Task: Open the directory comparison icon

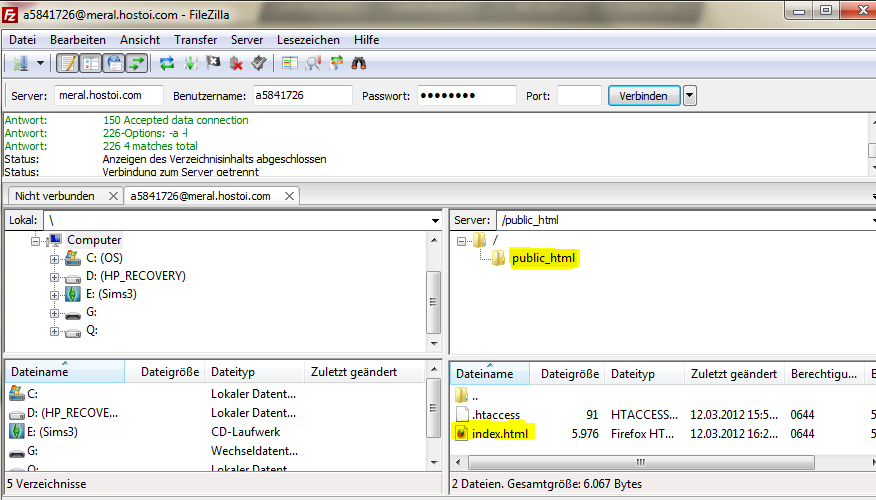Action: pos(313,64)
